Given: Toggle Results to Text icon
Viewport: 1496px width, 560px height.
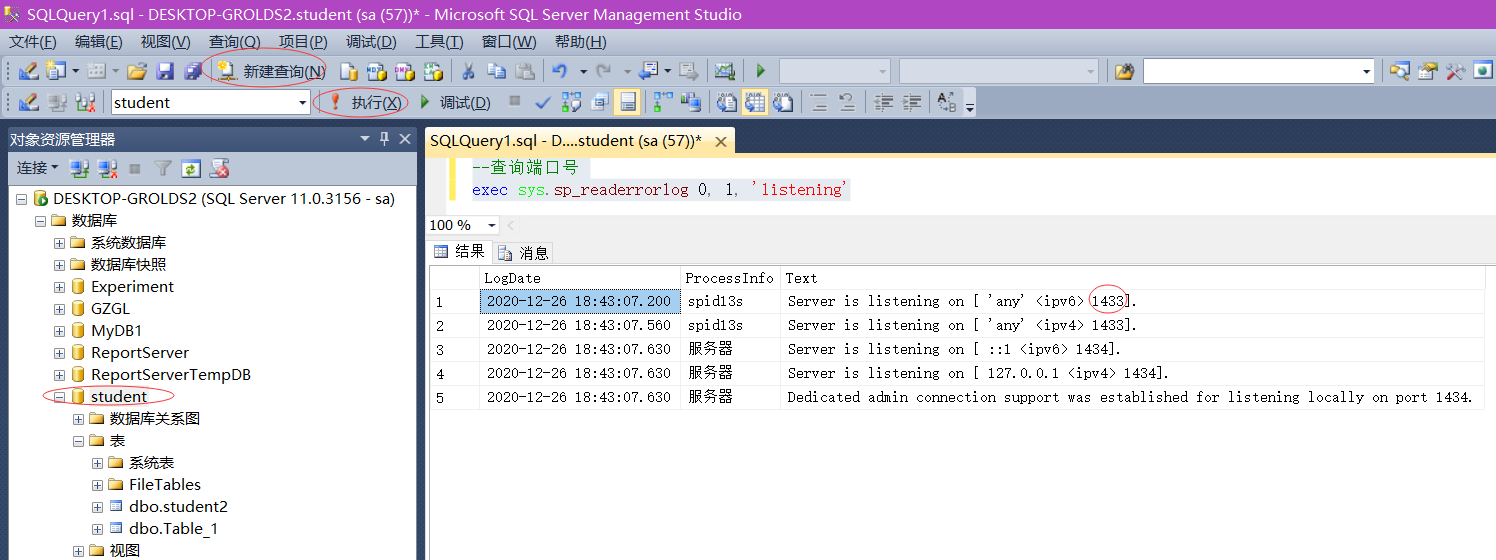Looking at the screenshot, I should click(727, 102).
